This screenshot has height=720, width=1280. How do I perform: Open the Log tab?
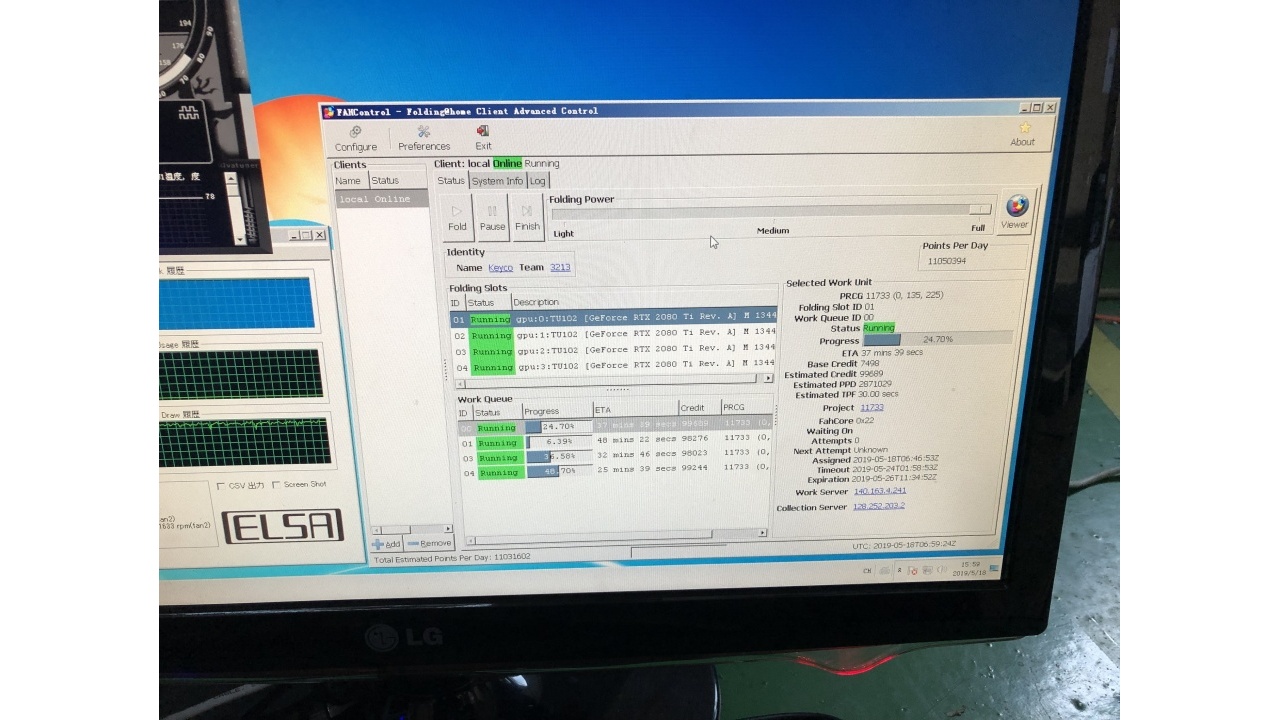[537, 181]
